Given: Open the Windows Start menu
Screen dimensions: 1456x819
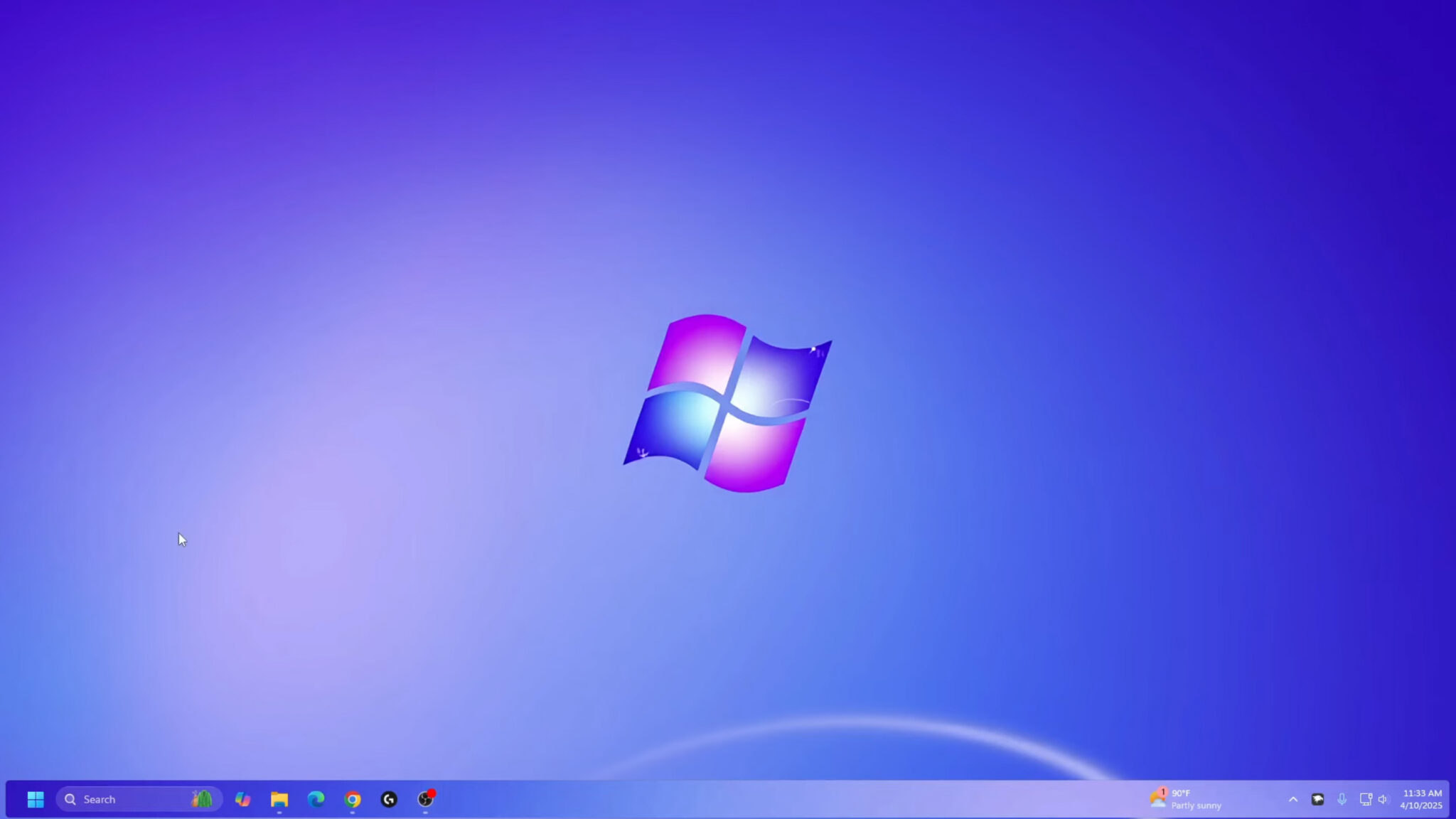Looking at the screenshot, I should click(36, 799).
